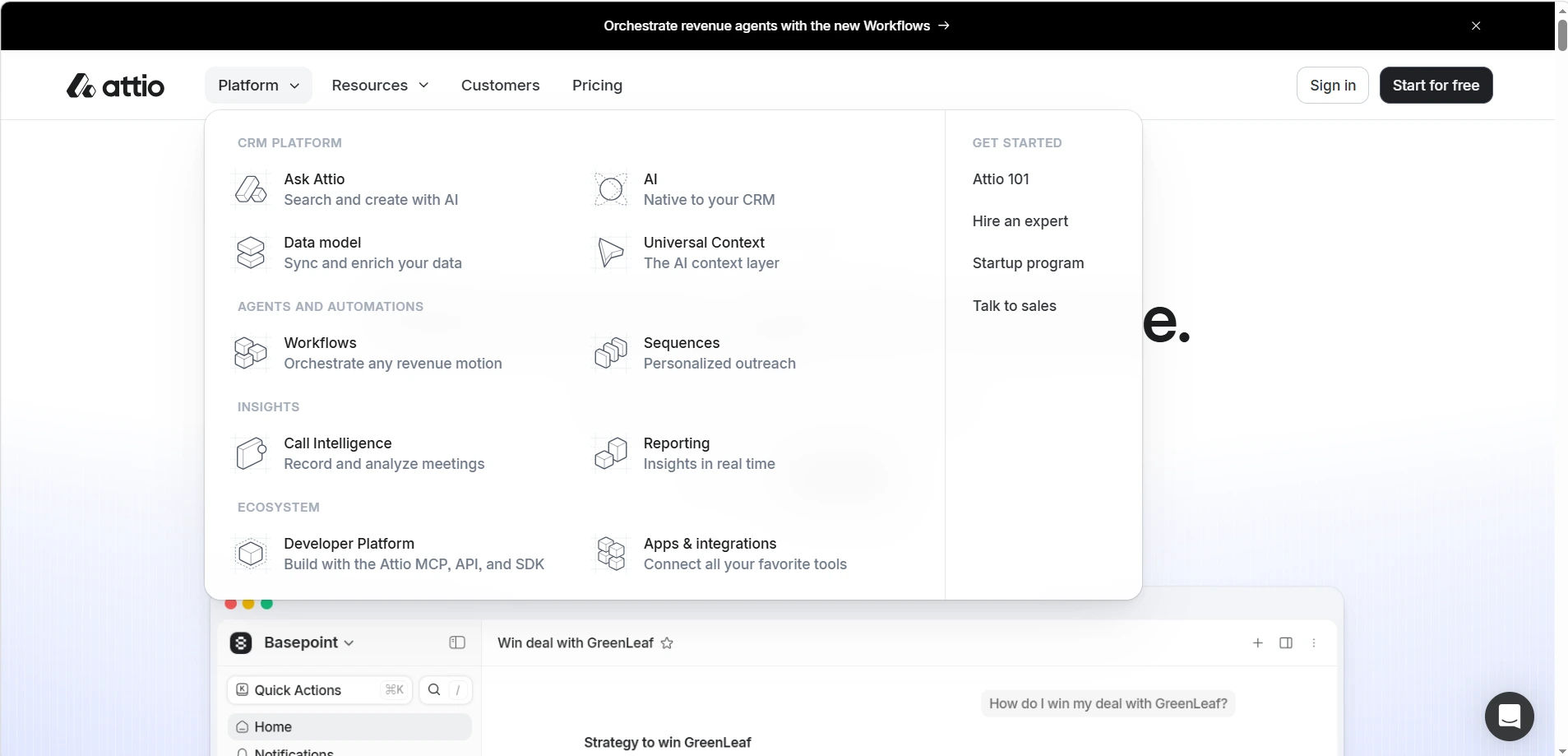The width and height of the screenshot is (1568, 756).
Task: Click the Start for free button
Action: (x=1436, y=86)
